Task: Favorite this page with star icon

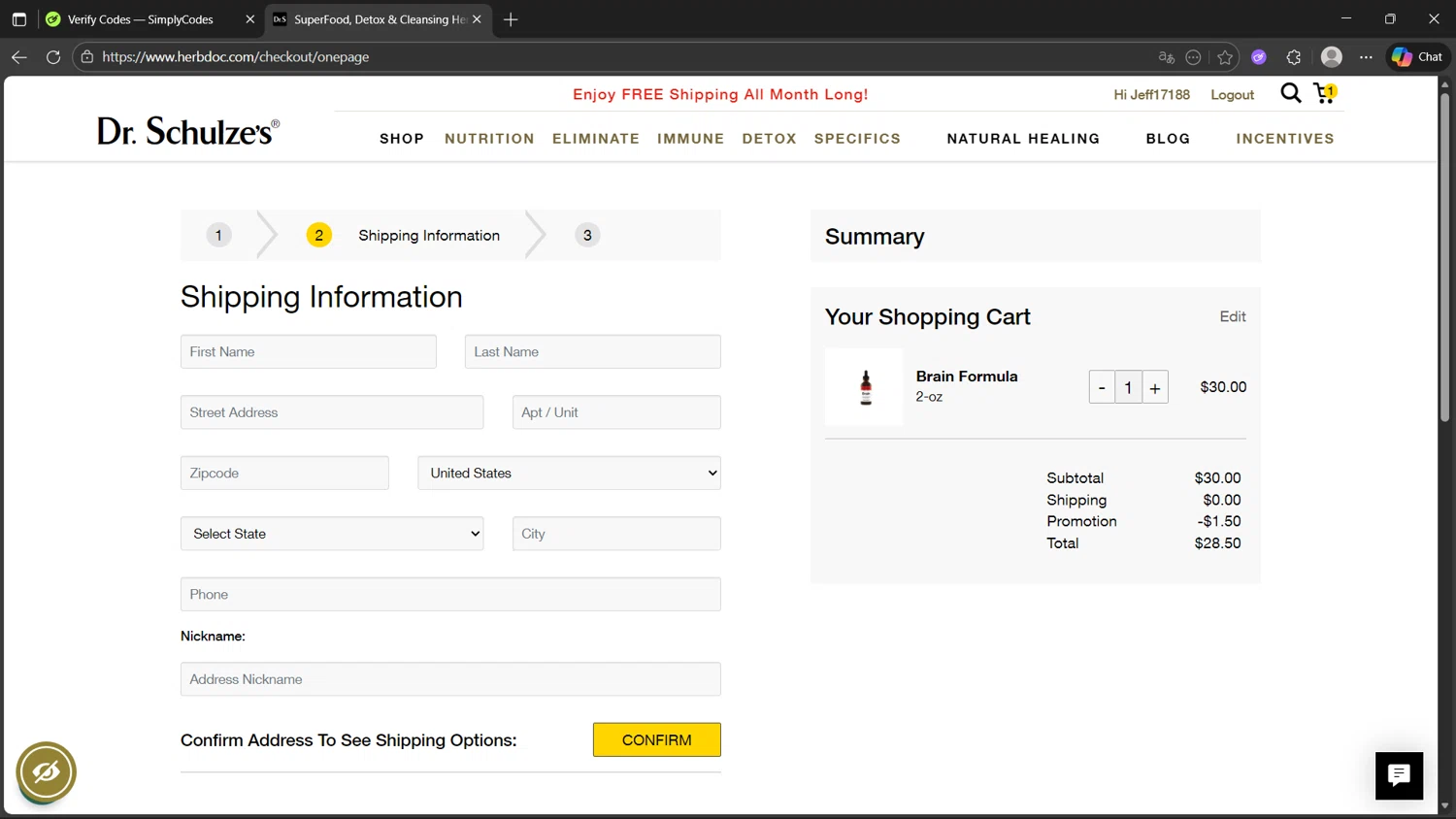Action: click(1225, 57)
